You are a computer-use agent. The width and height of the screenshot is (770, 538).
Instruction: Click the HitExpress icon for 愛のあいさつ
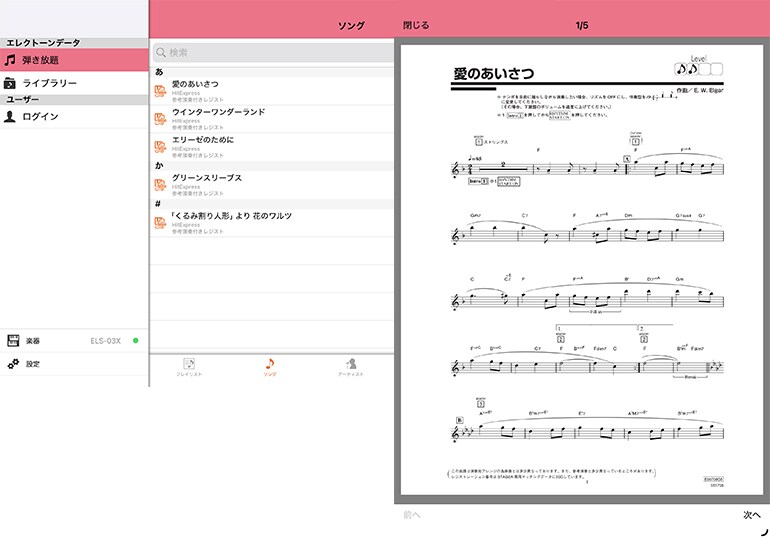click(160, 91)
